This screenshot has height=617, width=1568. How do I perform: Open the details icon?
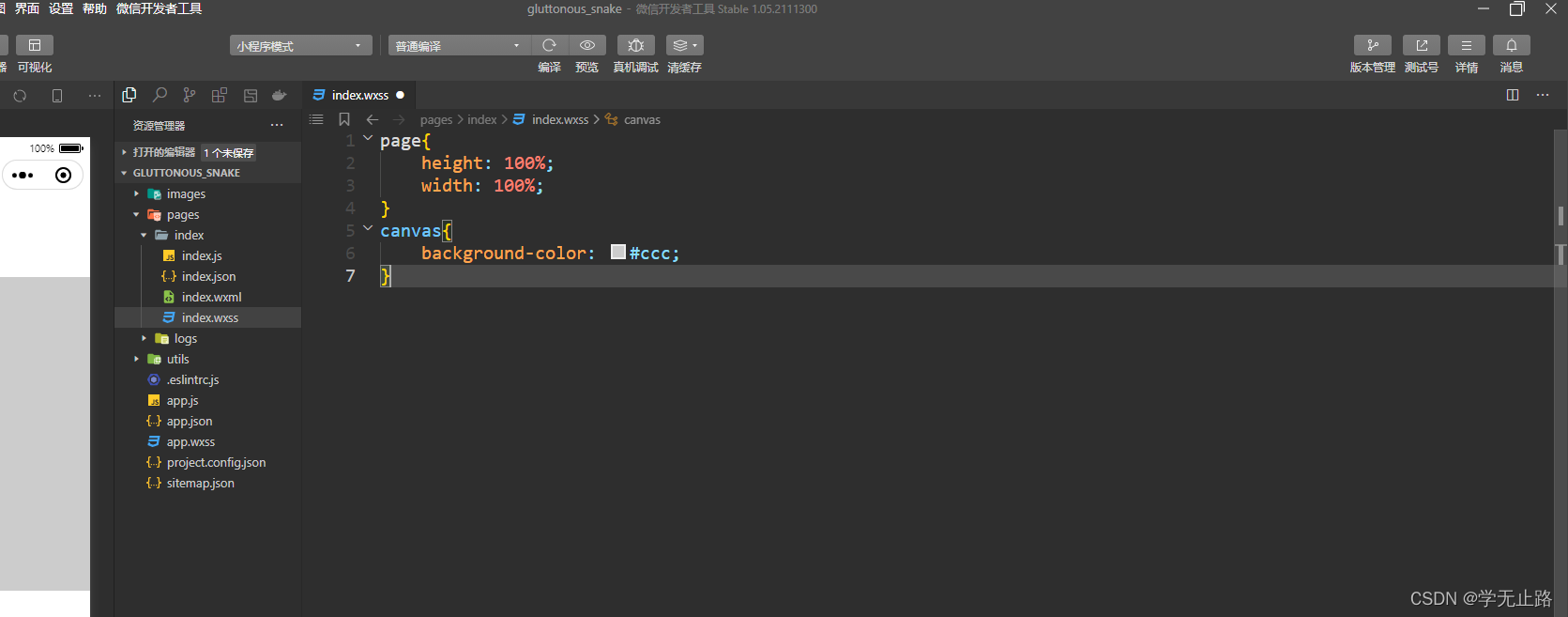click(1467, 45)
